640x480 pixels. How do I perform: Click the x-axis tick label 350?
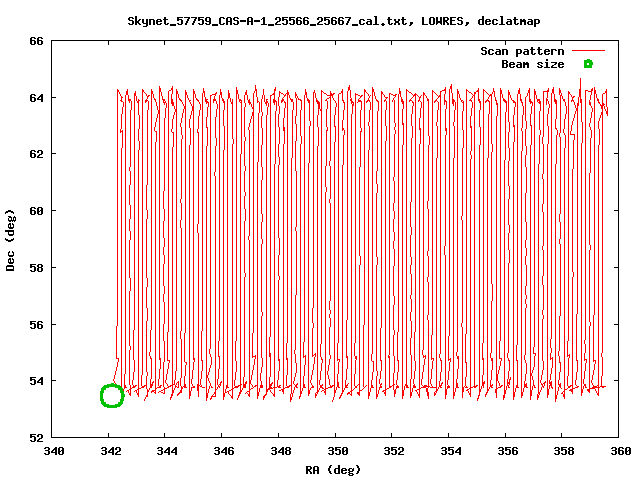pyautogui.click(x=338, y=451)
